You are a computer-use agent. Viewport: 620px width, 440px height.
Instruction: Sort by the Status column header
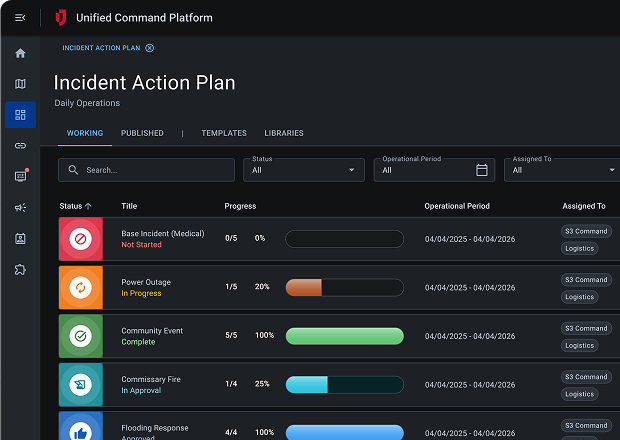tap(75, 206)
